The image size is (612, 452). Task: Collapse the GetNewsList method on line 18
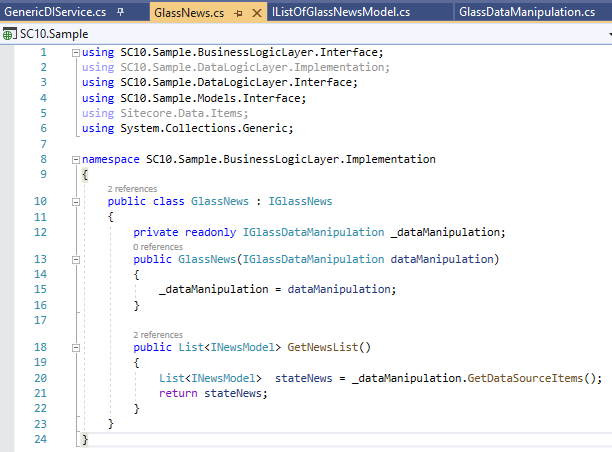click(76, 348)
